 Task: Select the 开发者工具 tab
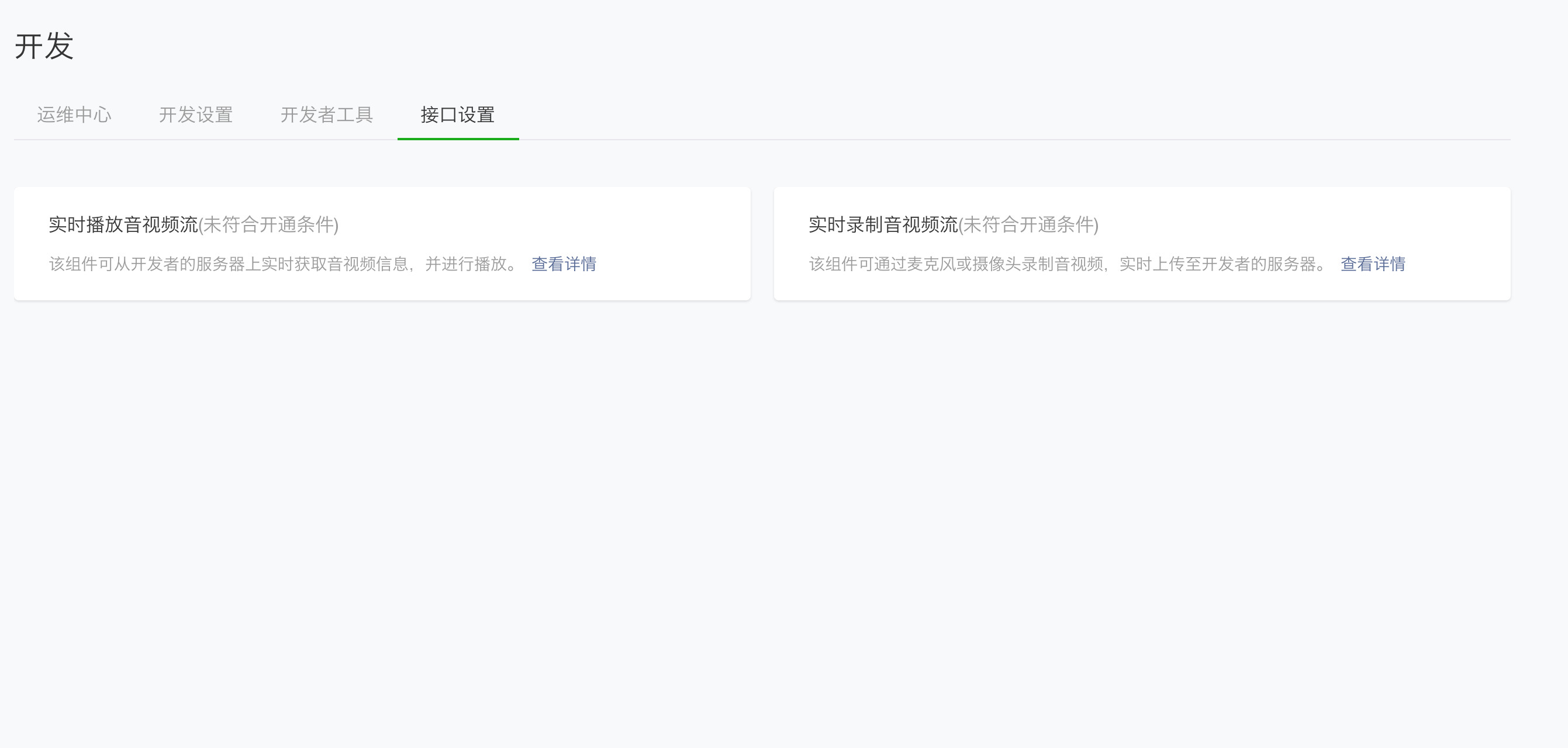click(326, 115)
